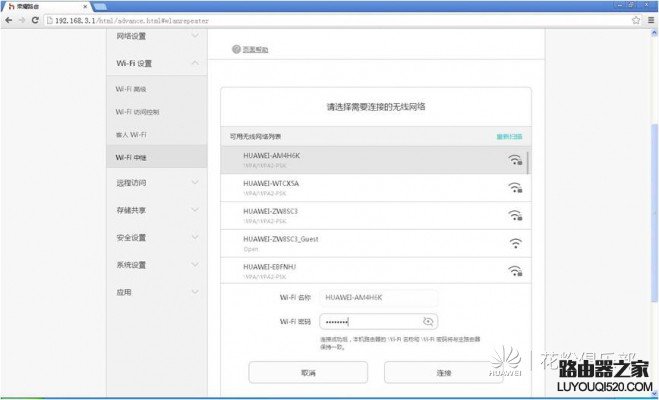Bookmark page with the star icon

click(636, 20)
